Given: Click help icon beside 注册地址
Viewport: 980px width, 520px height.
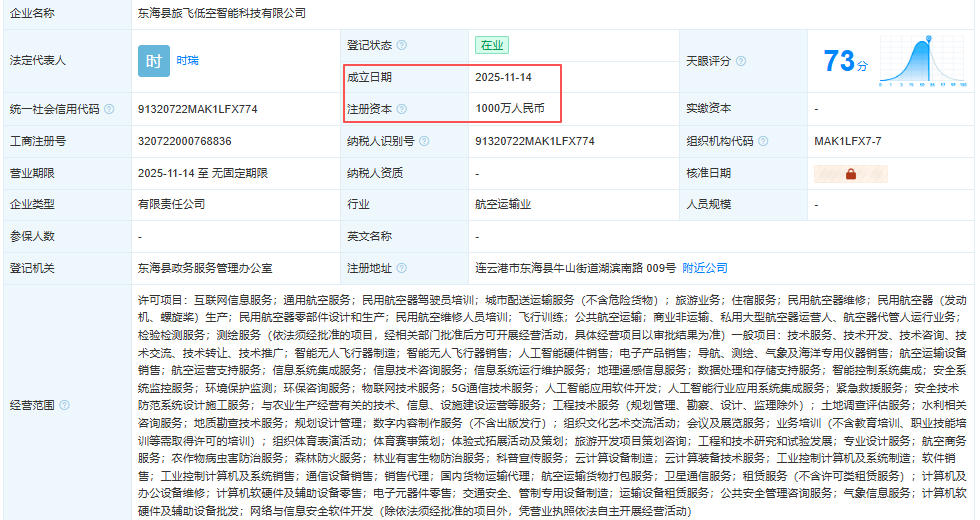Looking at the screenshot, I should [401, 268].
